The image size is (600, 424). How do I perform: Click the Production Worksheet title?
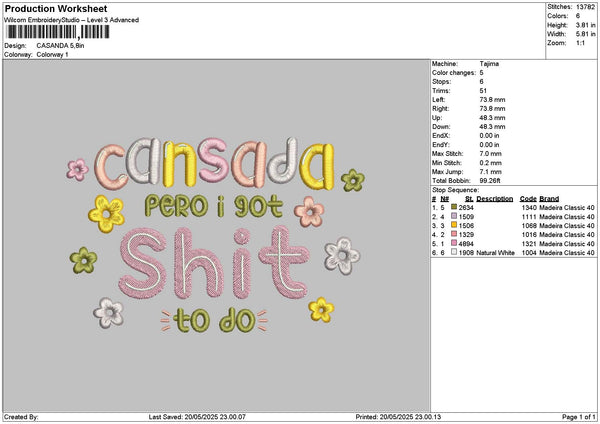(56, 8)
